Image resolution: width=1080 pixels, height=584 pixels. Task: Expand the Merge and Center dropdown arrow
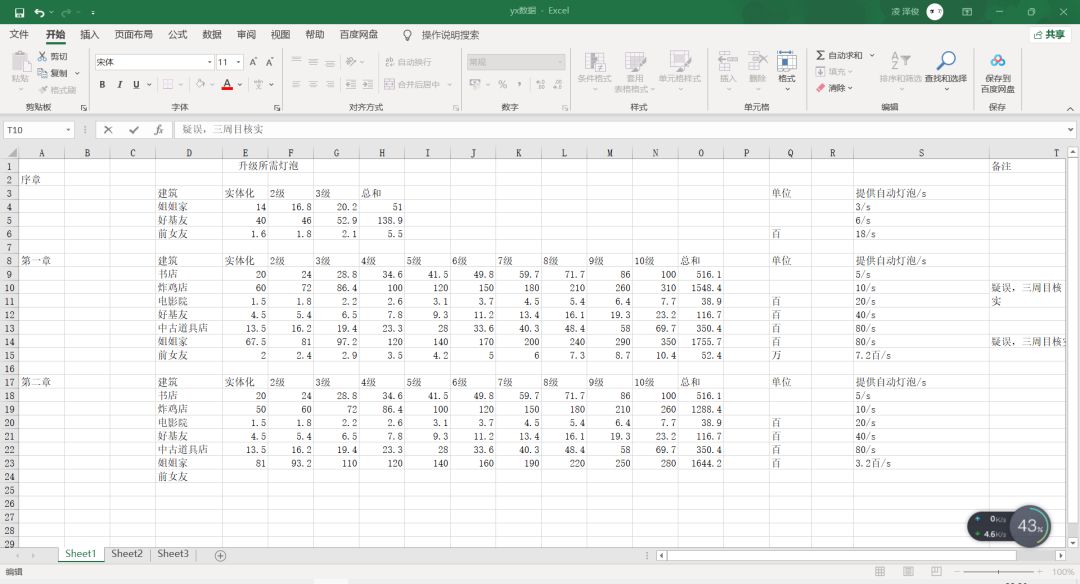tap(450, 85)
